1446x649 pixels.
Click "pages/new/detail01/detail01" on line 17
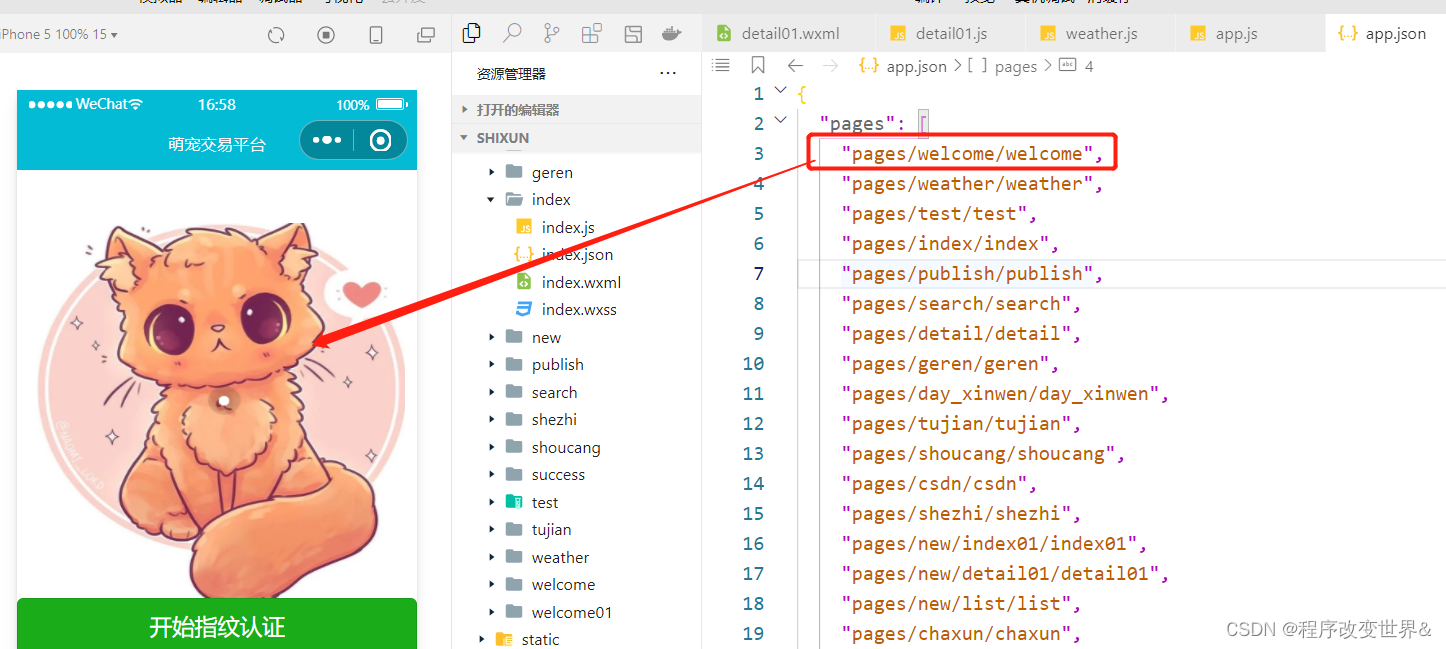pyautogui.click(x=1000, y=574)
